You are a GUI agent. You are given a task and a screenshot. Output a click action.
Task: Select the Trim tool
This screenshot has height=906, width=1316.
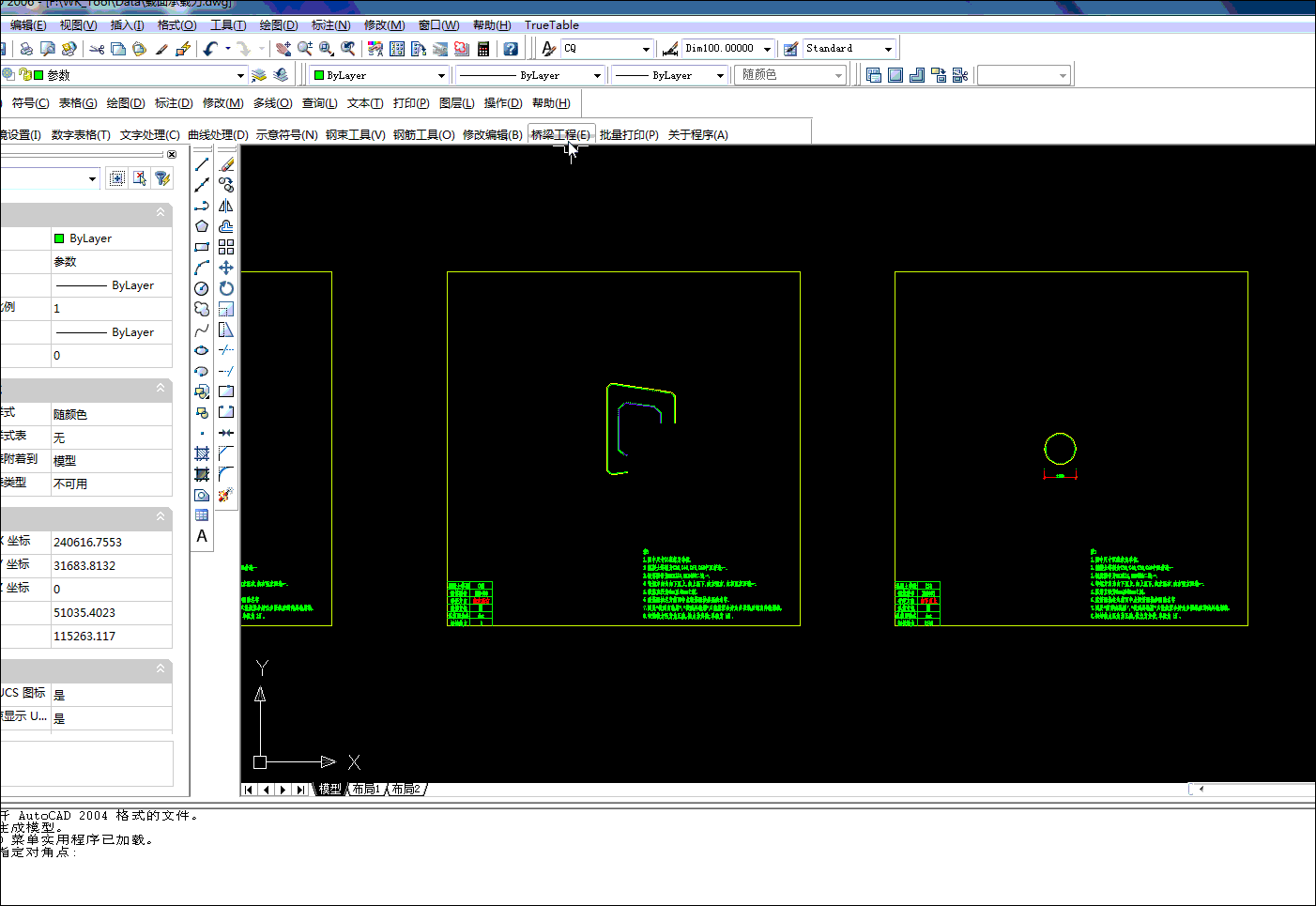pyautogui.click(x=226, y=350)
